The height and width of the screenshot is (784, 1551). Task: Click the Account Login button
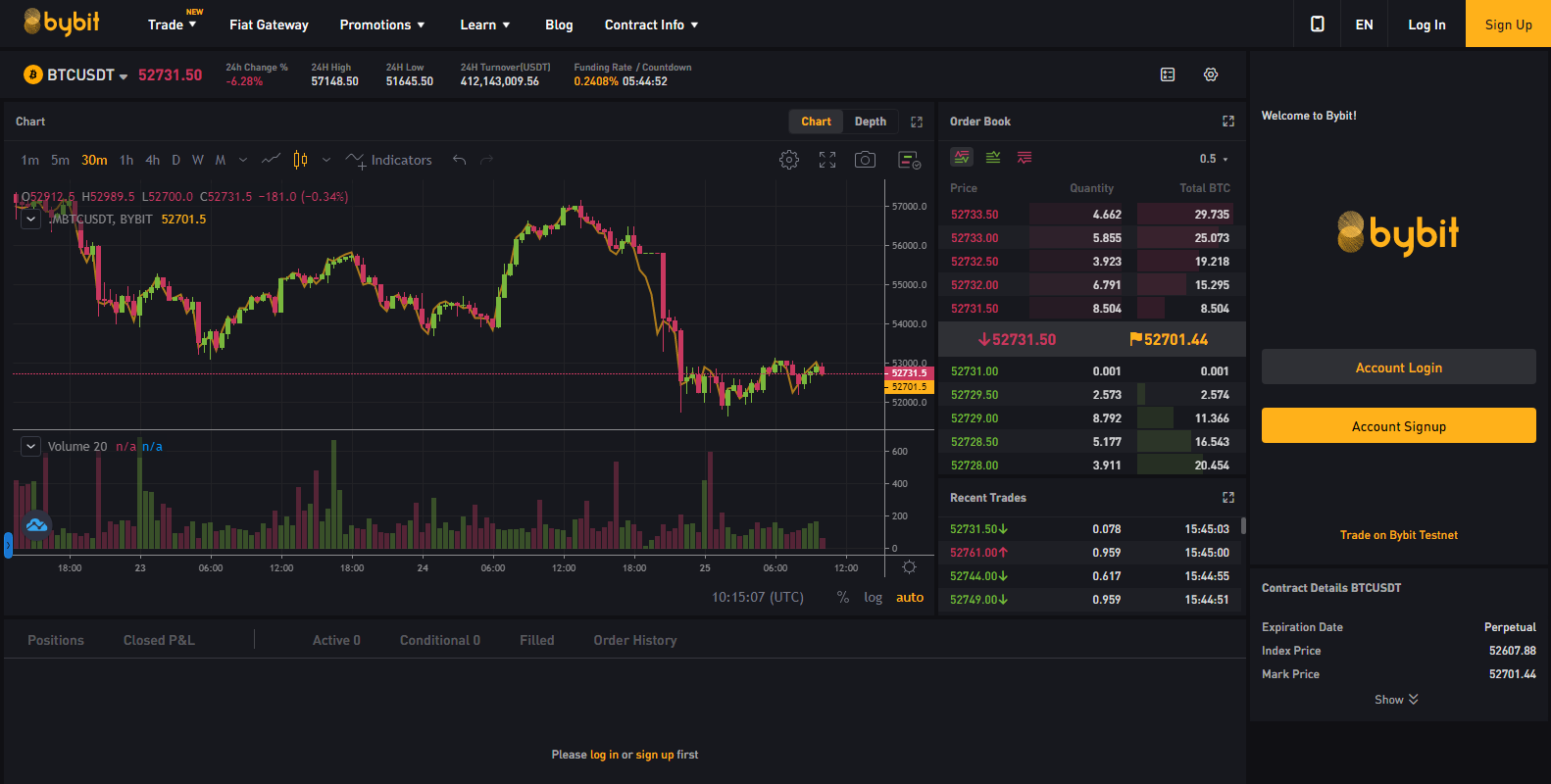click(x=1399, y=367)
